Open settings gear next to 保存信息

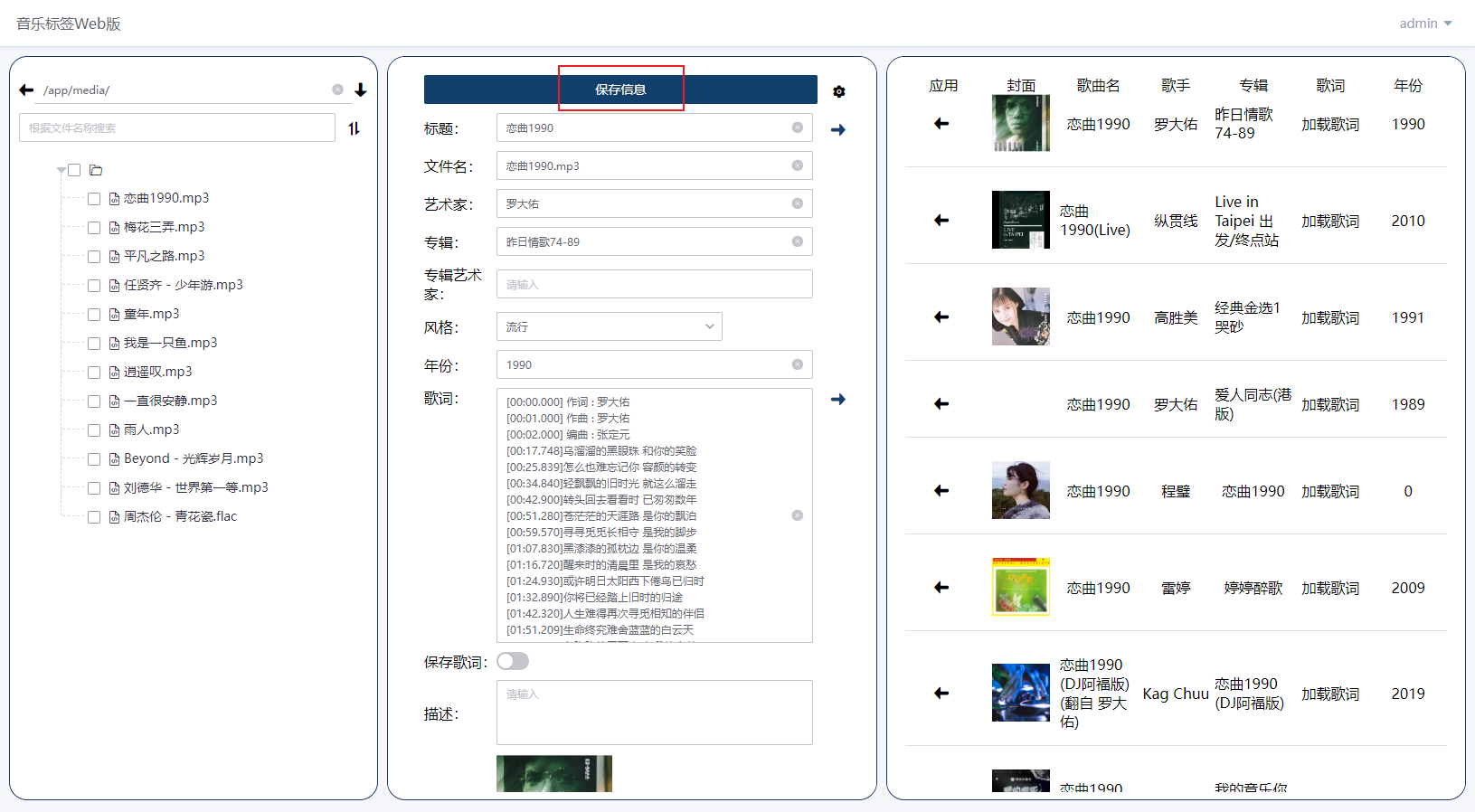tap(839, 91)
